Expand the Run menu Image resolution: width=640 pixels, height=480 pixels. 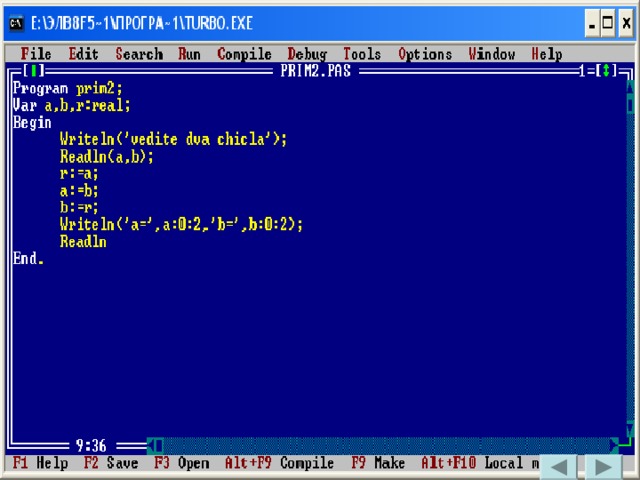(189, 54)
